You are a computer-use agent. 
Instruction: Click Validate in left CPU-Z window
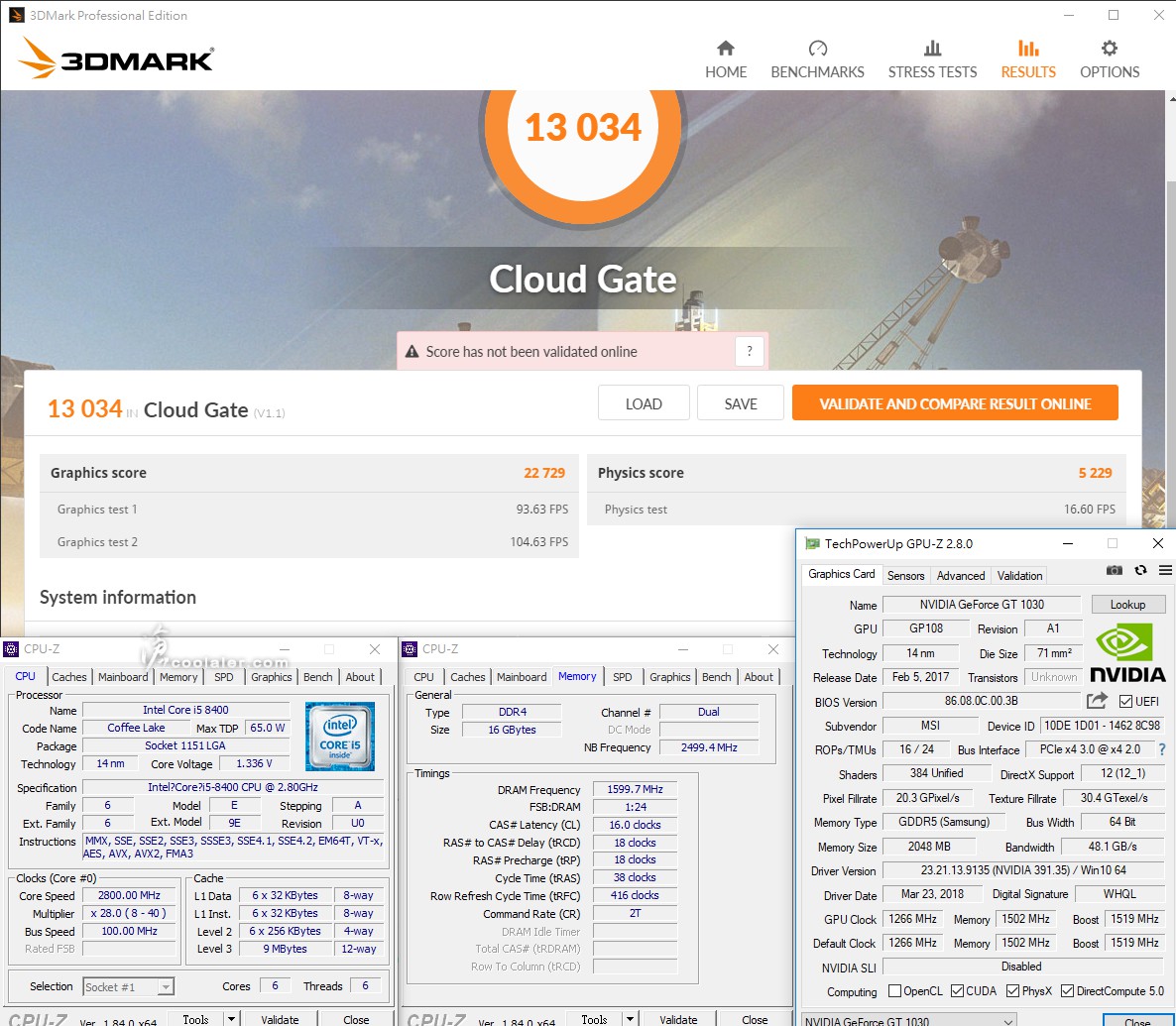click(280, 1019)
